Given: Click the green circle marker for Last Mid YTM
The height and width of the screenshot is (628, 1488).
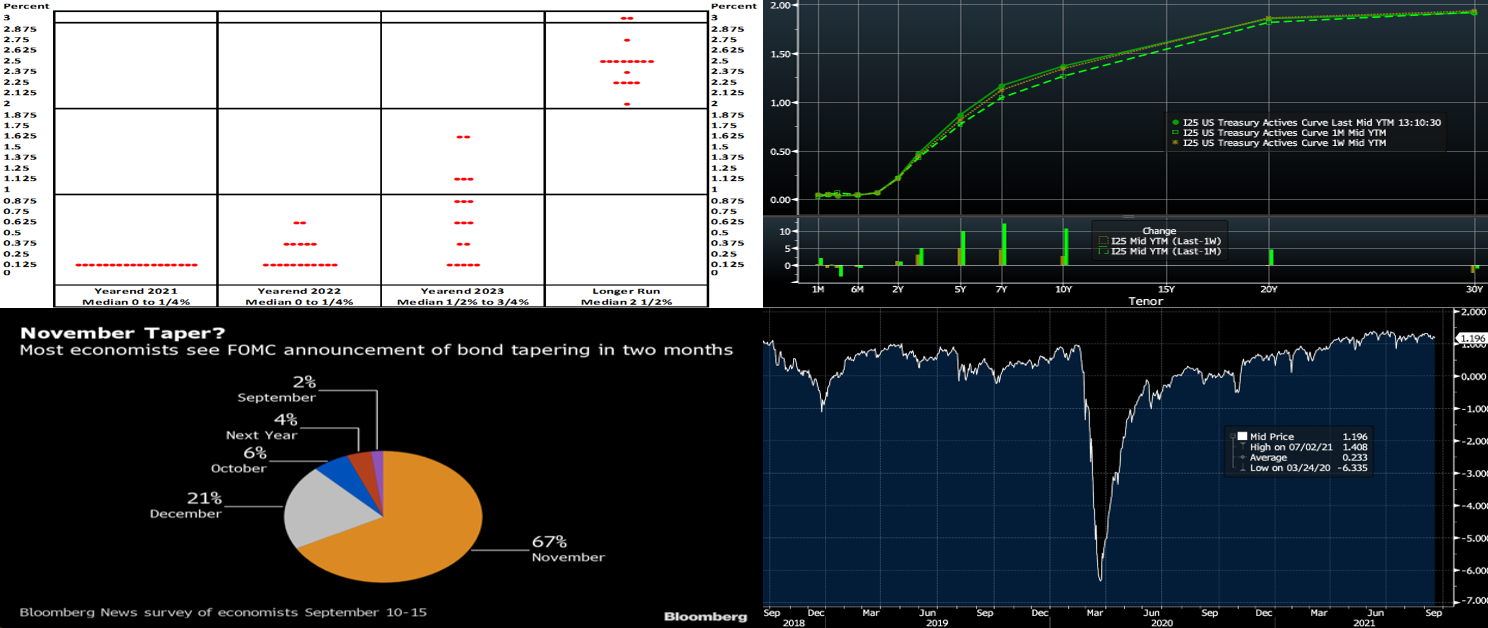Looking at the screenshot, I should 1177,121.
